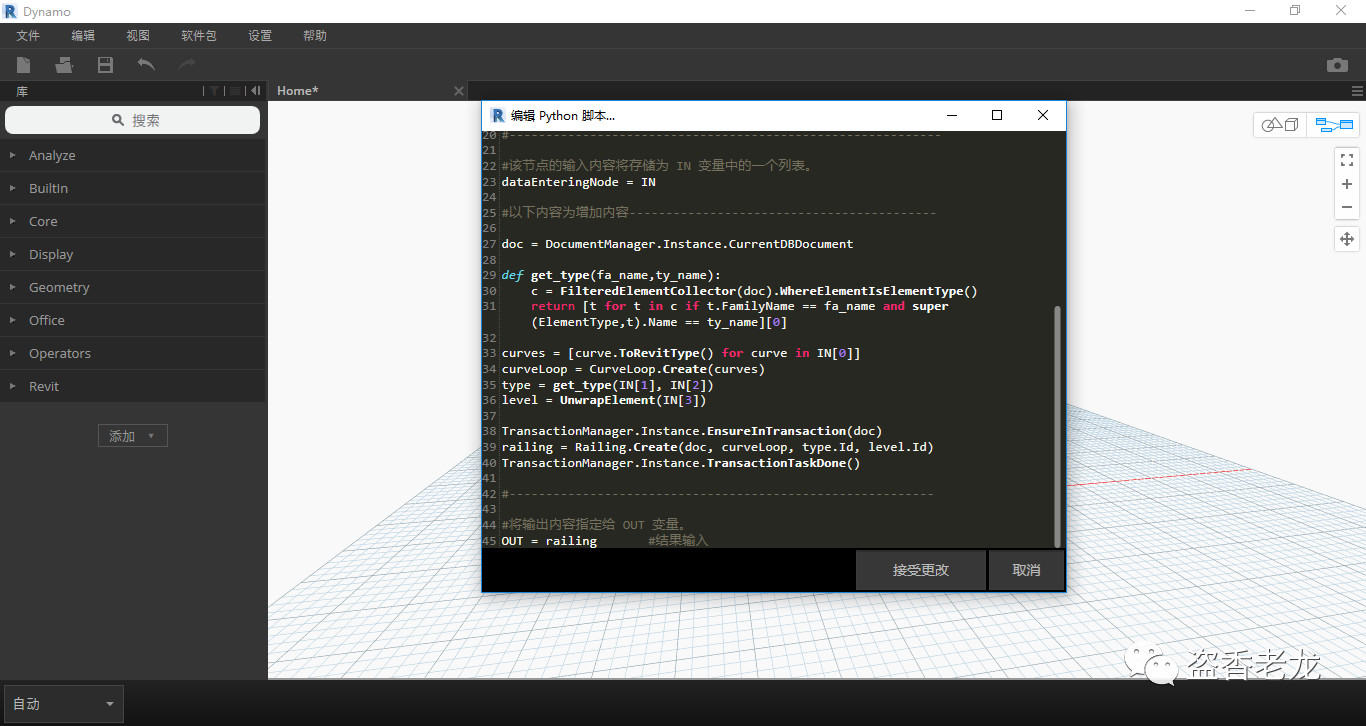Zoom in on the workspace
Image resolution: width=1366 pixels, height=726 pixels.
click(x=1347, y=184)
